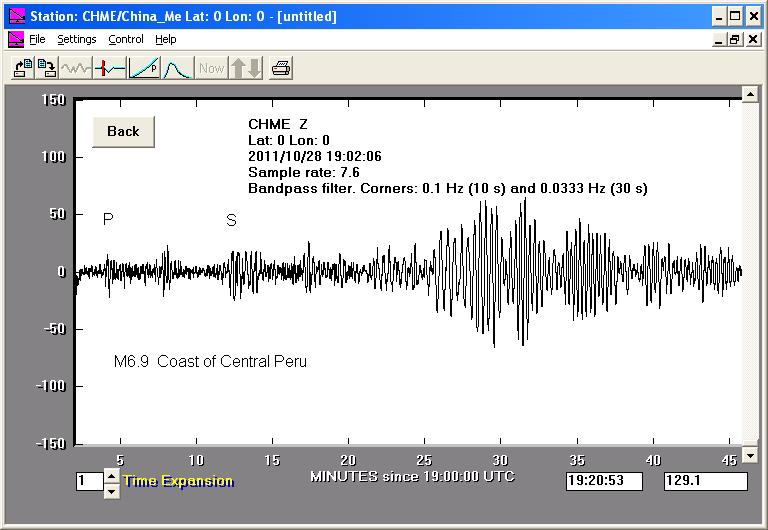Click the document icon beside File menu
Screen dimensions: 768x530
pyautogui.click(x=16, y=40)
